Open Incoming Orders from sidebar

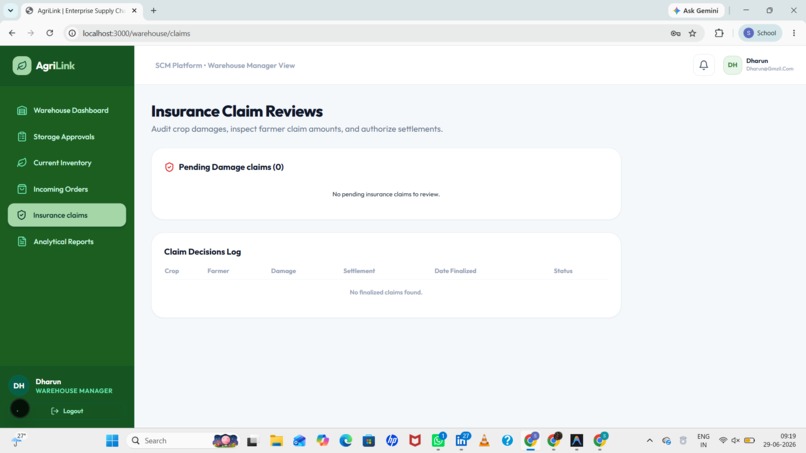67,189
